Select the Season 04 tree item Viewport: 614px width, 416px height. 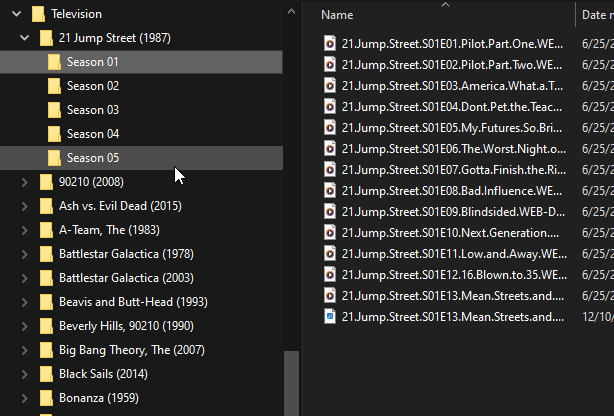(x=141, y=134)
